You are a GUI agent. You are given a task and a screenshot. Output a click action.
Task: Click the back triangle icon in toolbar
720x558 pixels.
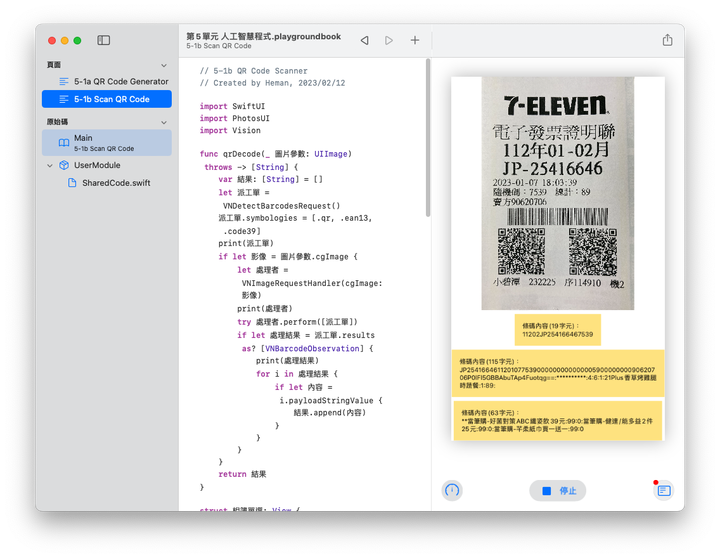click(364, 40)
